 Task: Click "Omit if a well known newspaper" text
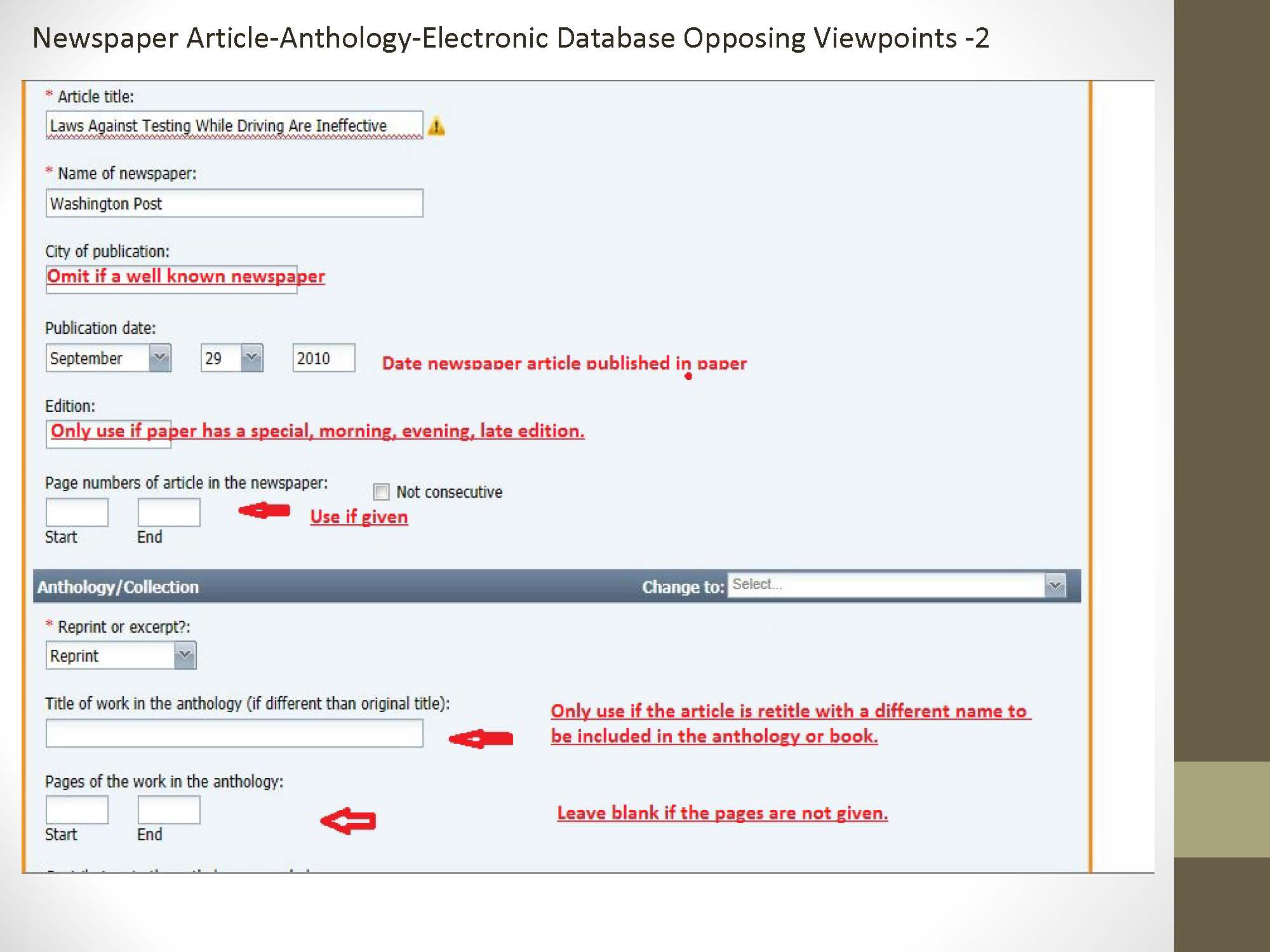pos(184,275)
